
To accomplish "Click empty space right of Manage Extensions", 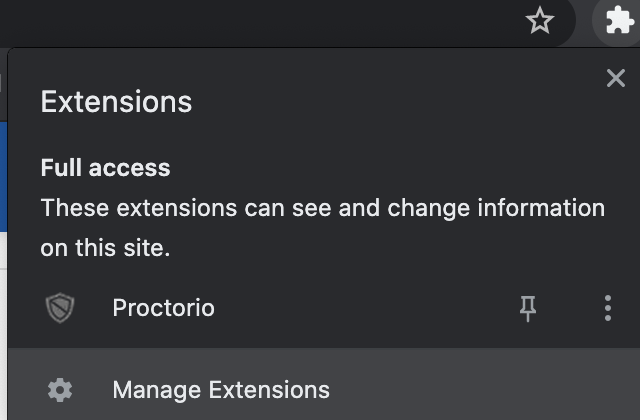I will coord(482,390).
